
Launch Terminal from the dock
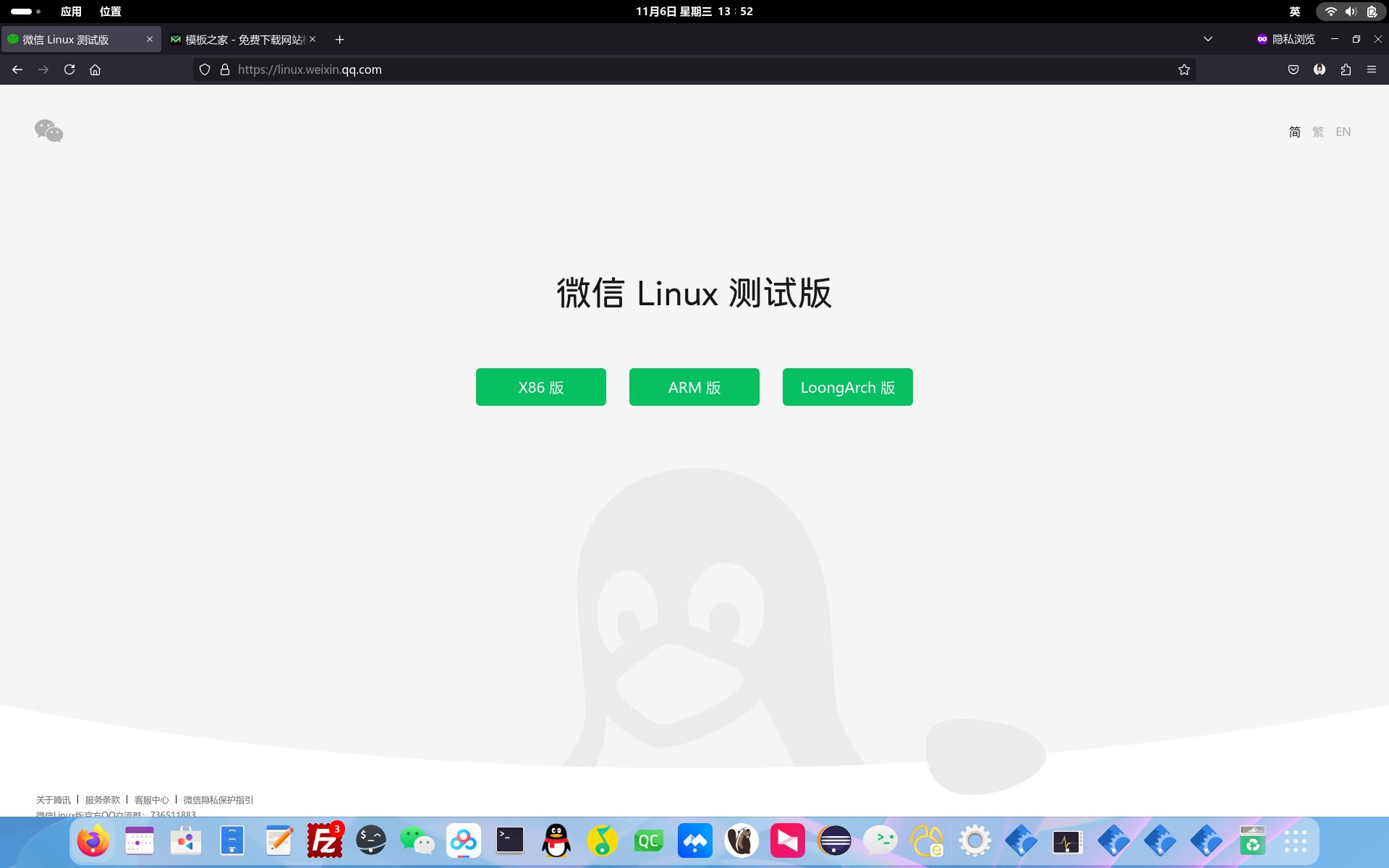coord(510,841)
